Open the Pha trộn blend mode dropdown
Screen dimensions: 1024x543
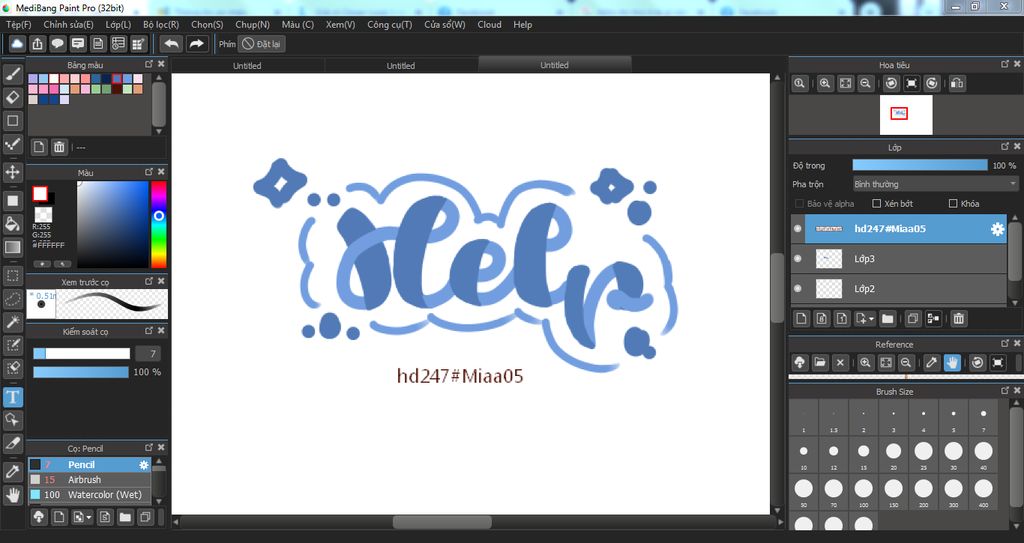[936, 184]
